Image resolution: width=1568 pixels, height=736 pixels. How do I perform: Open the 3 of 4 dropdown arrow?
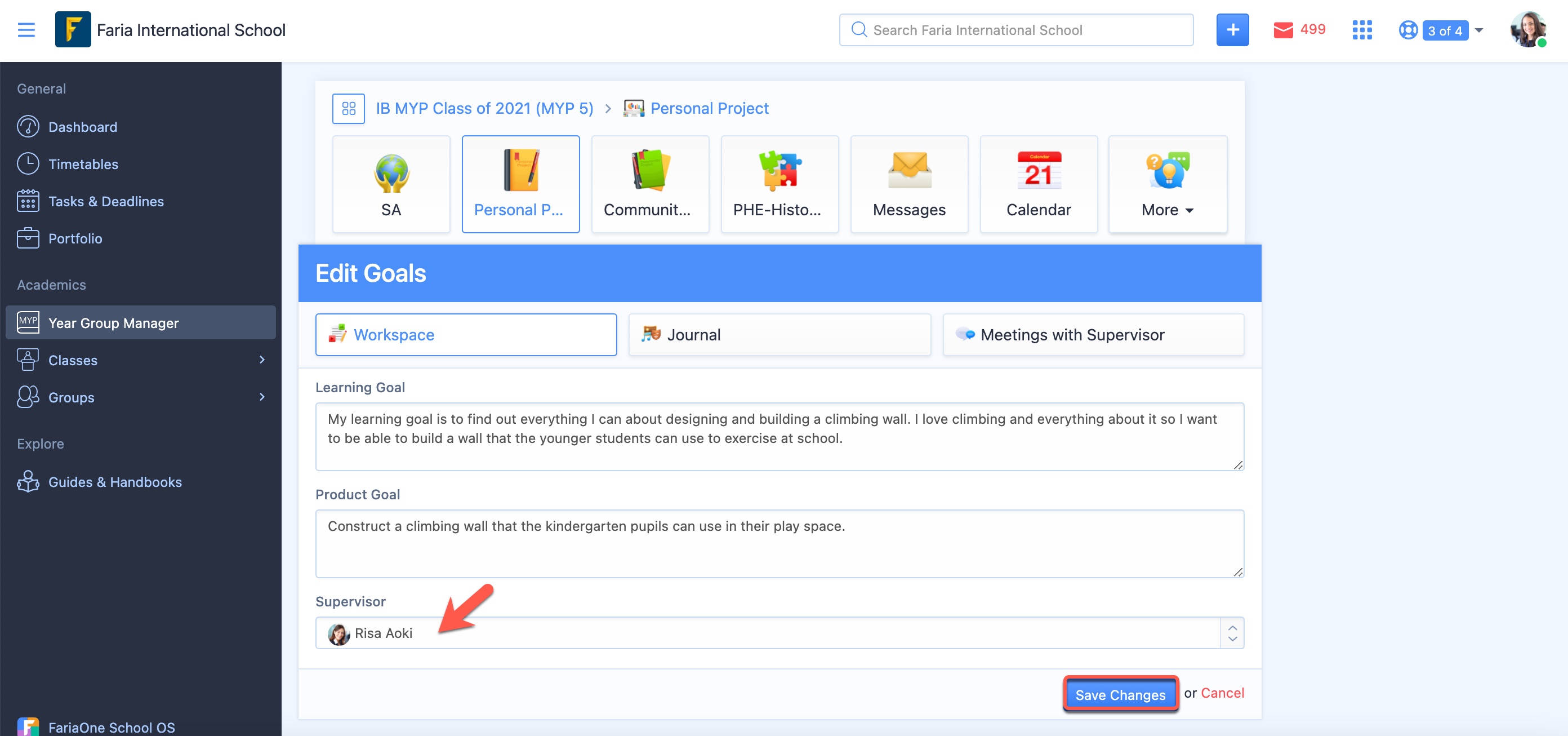1479,30
